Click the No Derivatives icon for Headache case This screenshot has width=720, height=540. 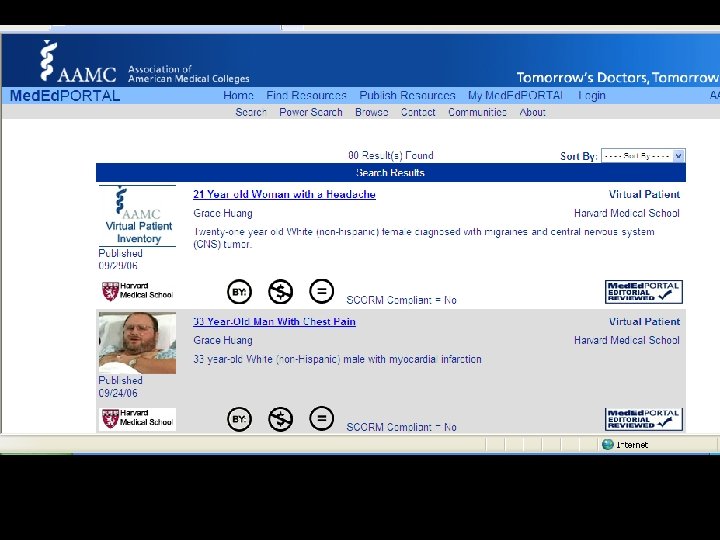pos(321,292)
